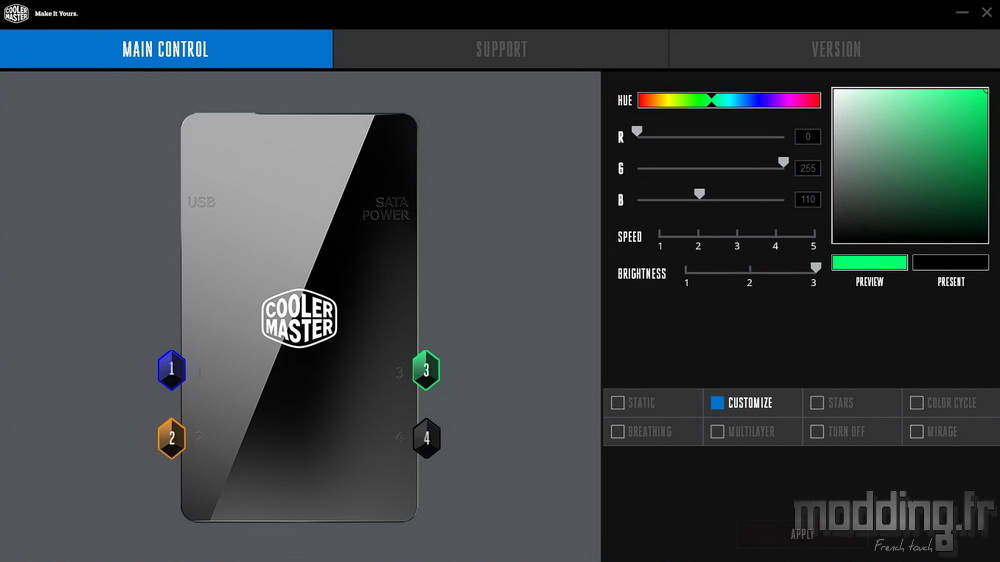Click the Cooler Master logo on the controller
Viewport: 1000px width, 562px height.
[x=299, y=318]
